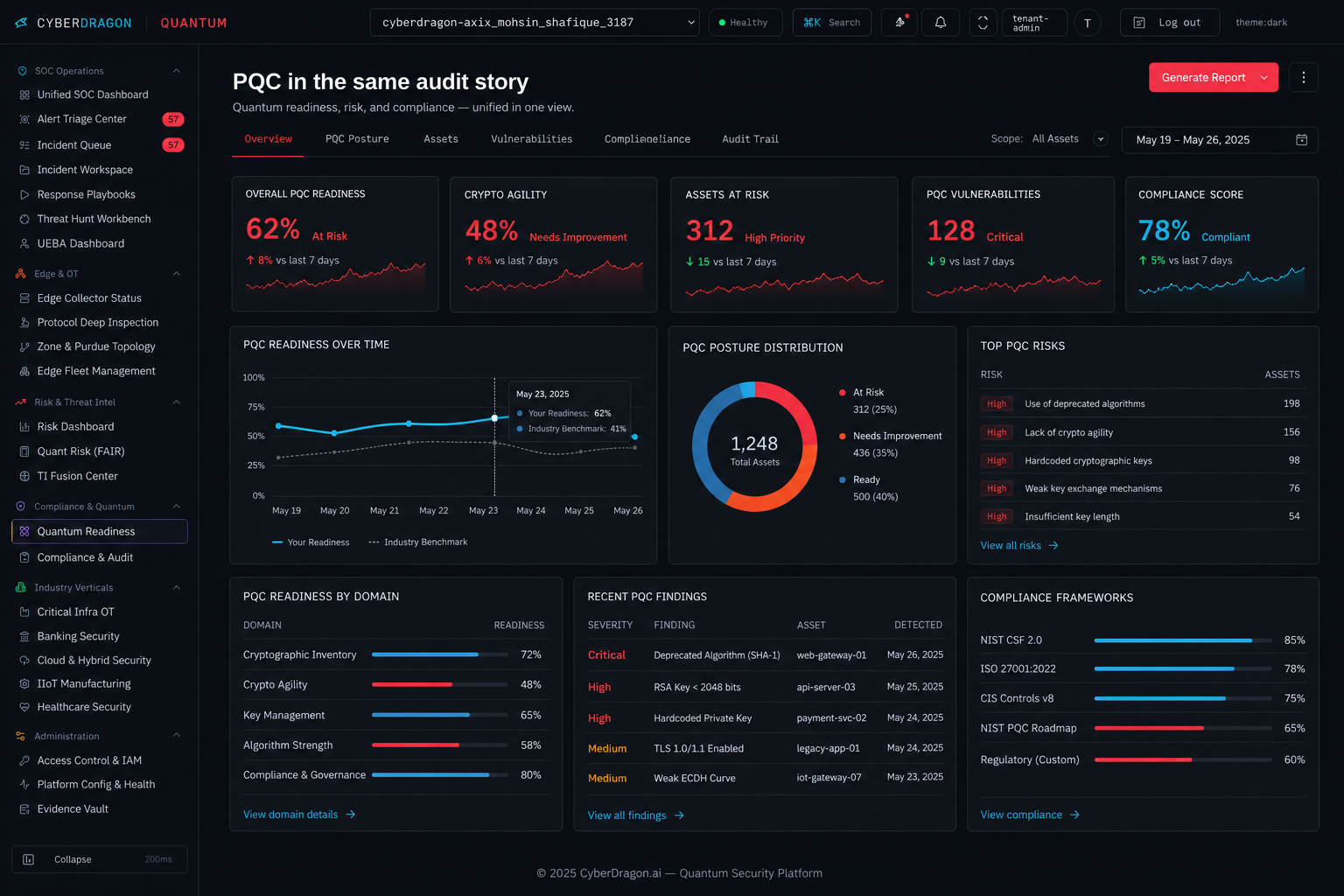
Task: Open the Vulnerabilities tab
Action: pyautogui.click(x=531, y=139)
